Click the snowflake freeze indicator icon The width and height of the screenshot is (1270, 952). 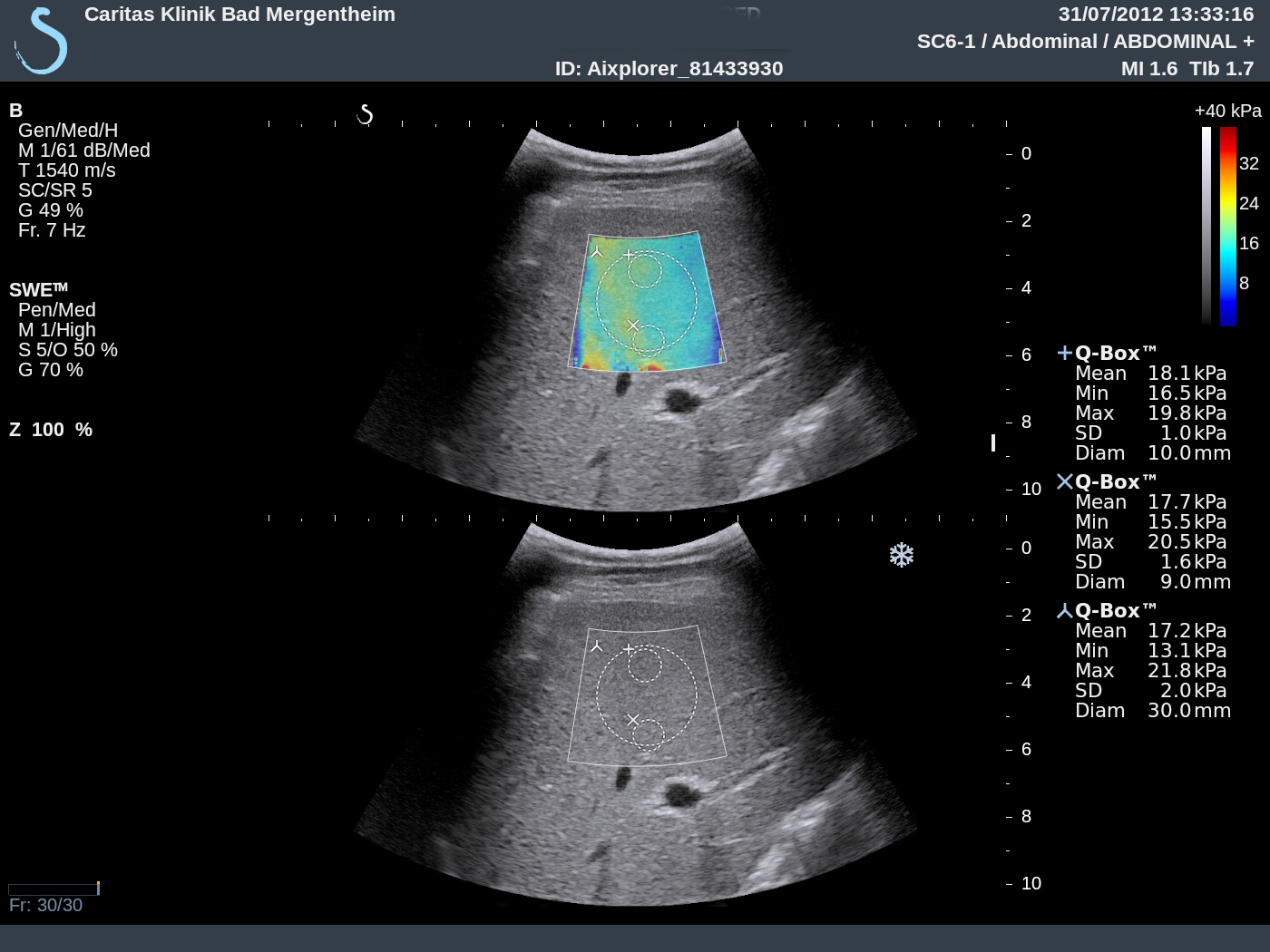coord(901,555)
